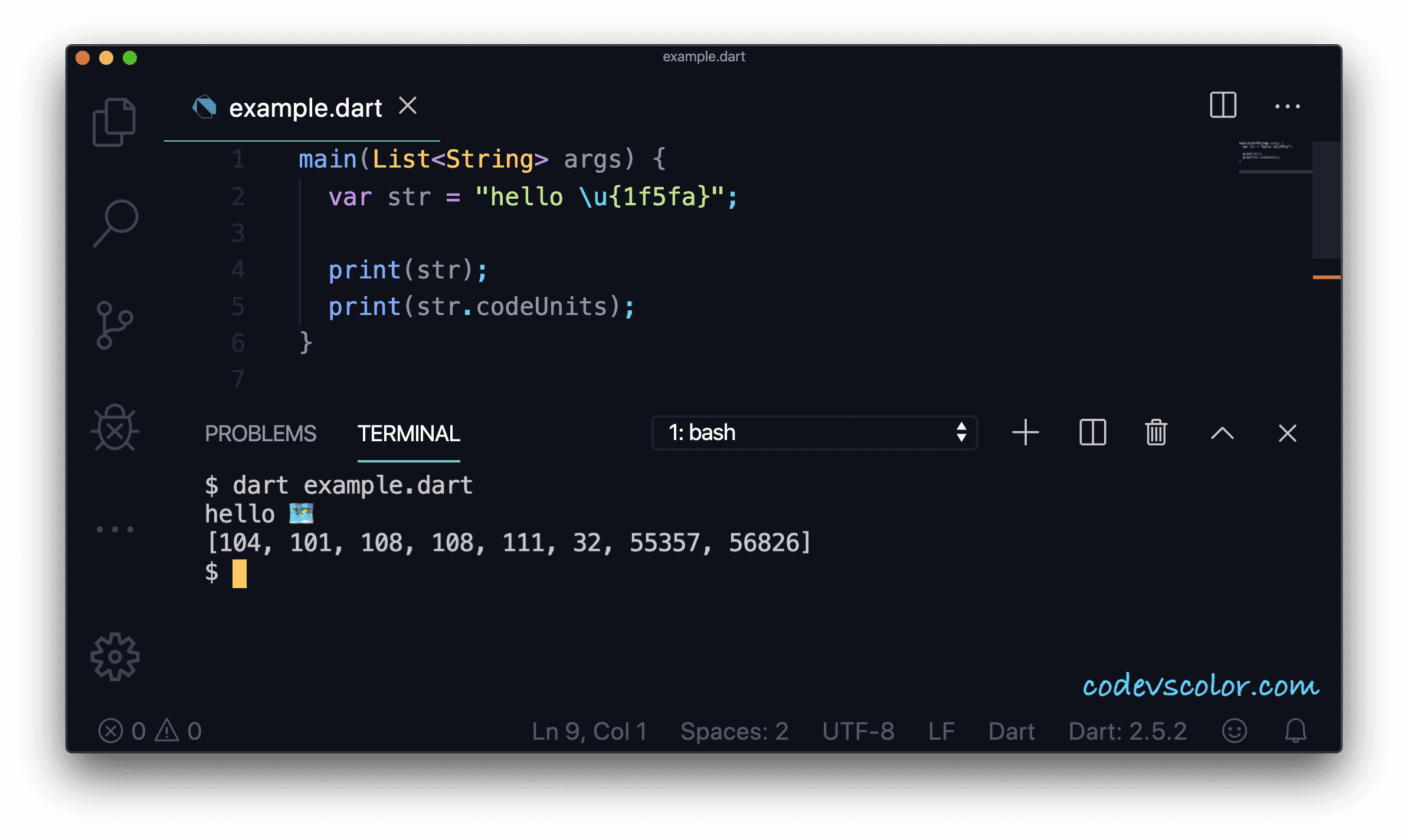The width and height of the screenshot is (1408, 840).
Task: Click the UTF-8 encoding status item
Action: (x=858, y=731)
